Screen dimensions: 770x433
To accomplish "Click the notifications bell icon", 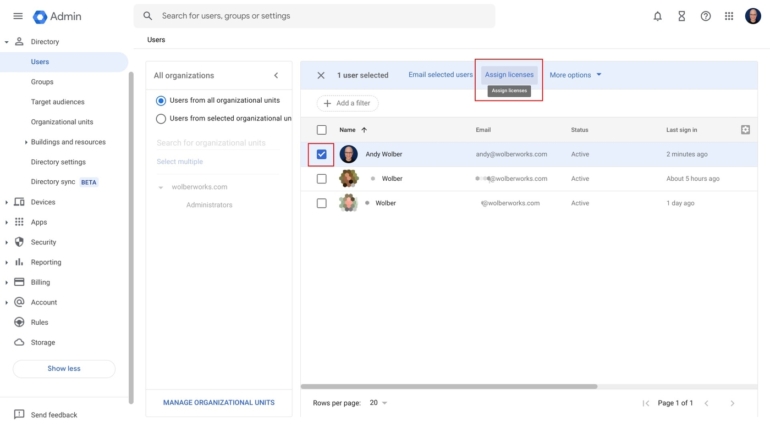I will (x=657, y=16).
